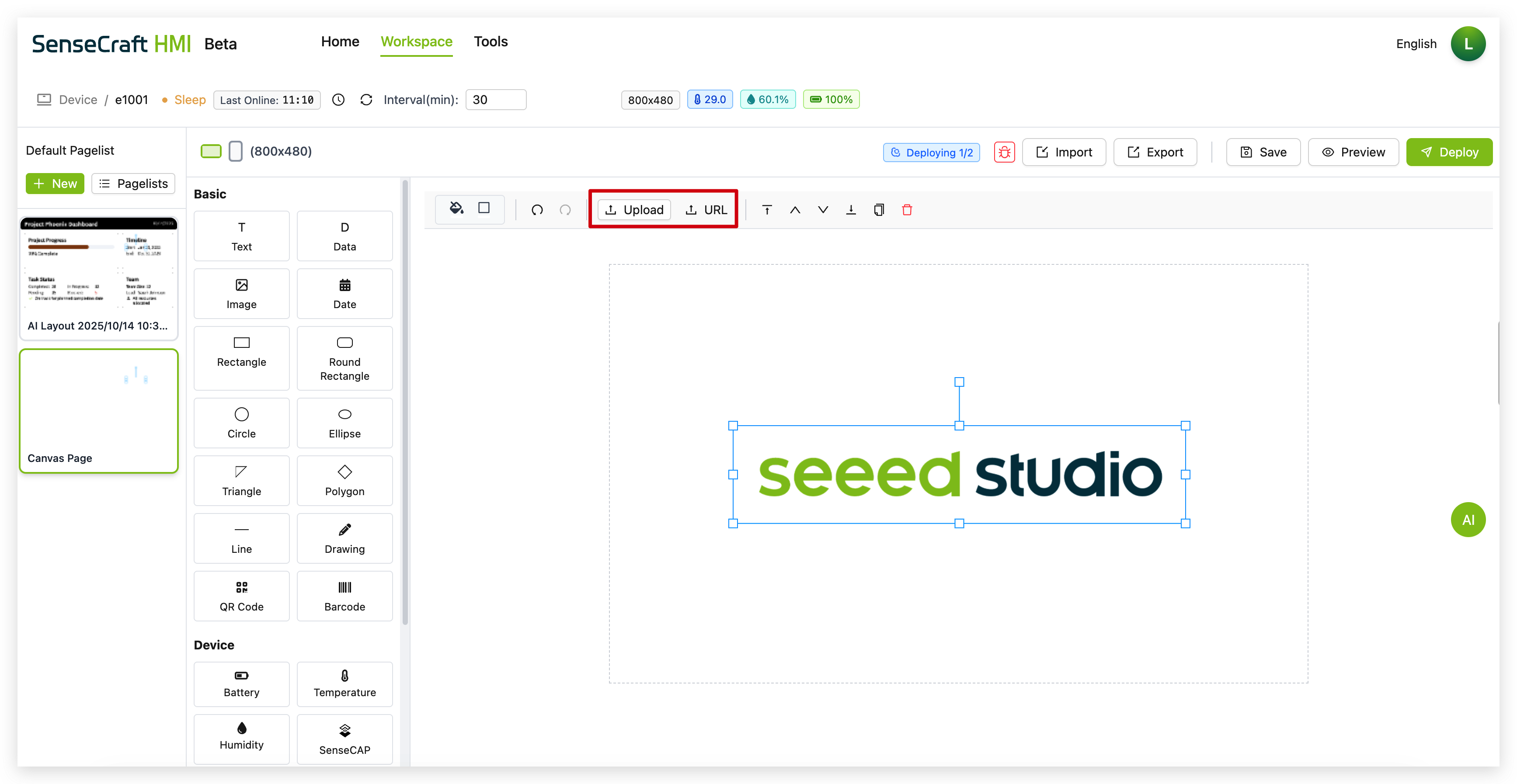
Task: Click the fill color bucket icon
Action: coord(456,208)
